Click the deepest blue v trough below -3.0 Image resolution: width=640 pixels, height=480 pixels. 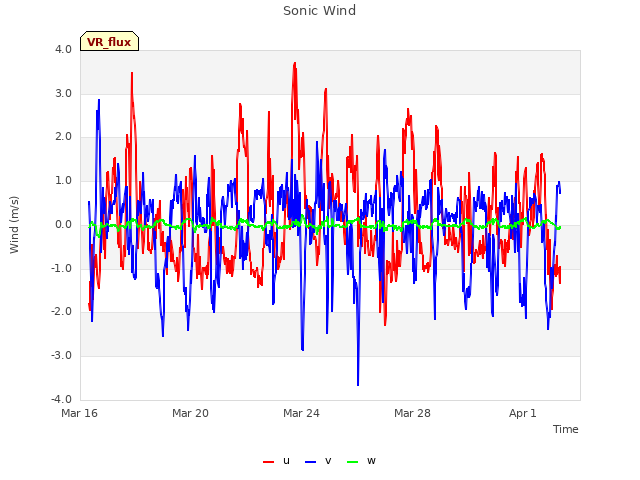[x=358, y=384]
